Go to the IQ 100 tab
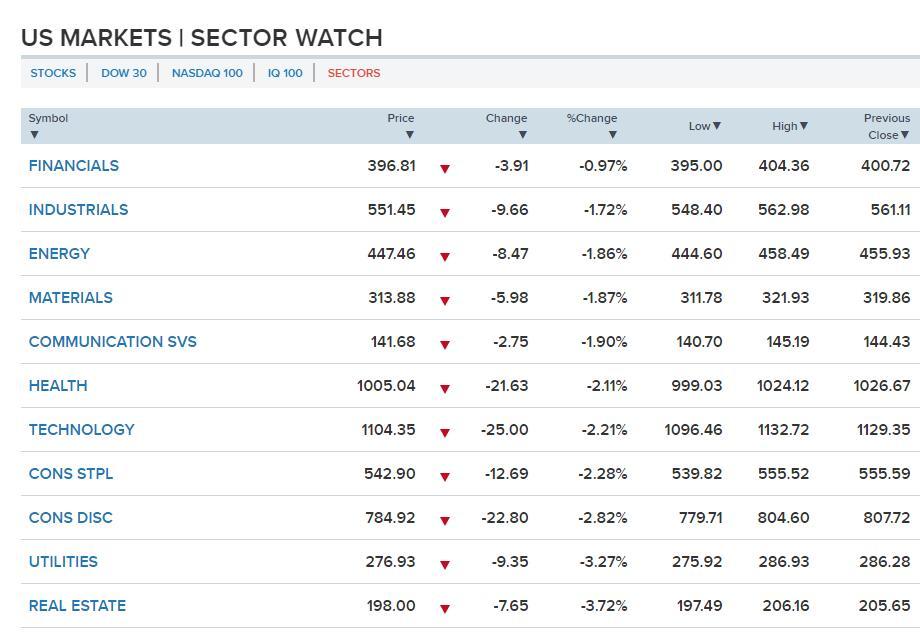The image size is (920, 637). tap(285, 73)
